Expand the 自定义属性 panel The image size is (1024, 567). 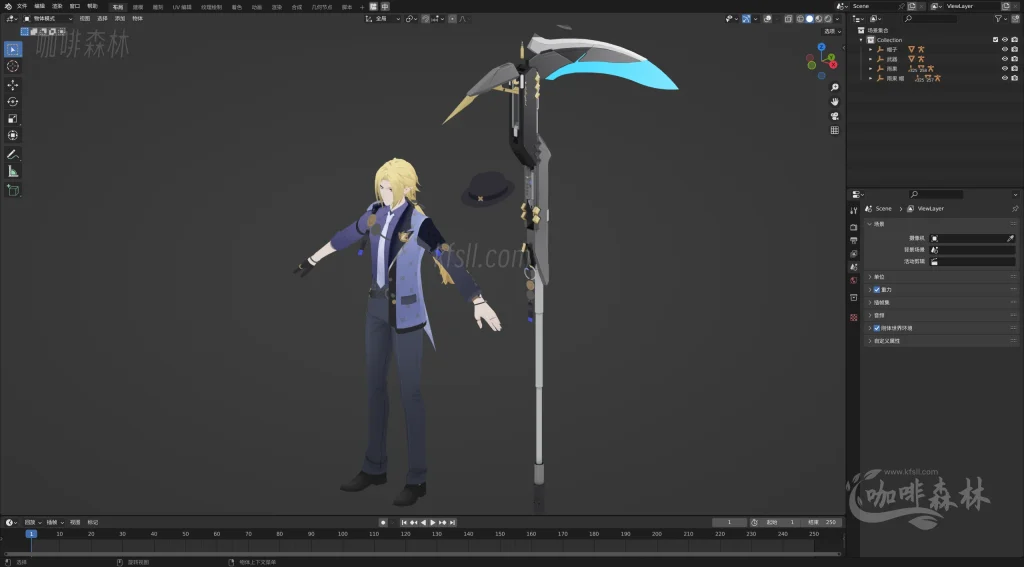pyautogui.click(x=887, y=341)
